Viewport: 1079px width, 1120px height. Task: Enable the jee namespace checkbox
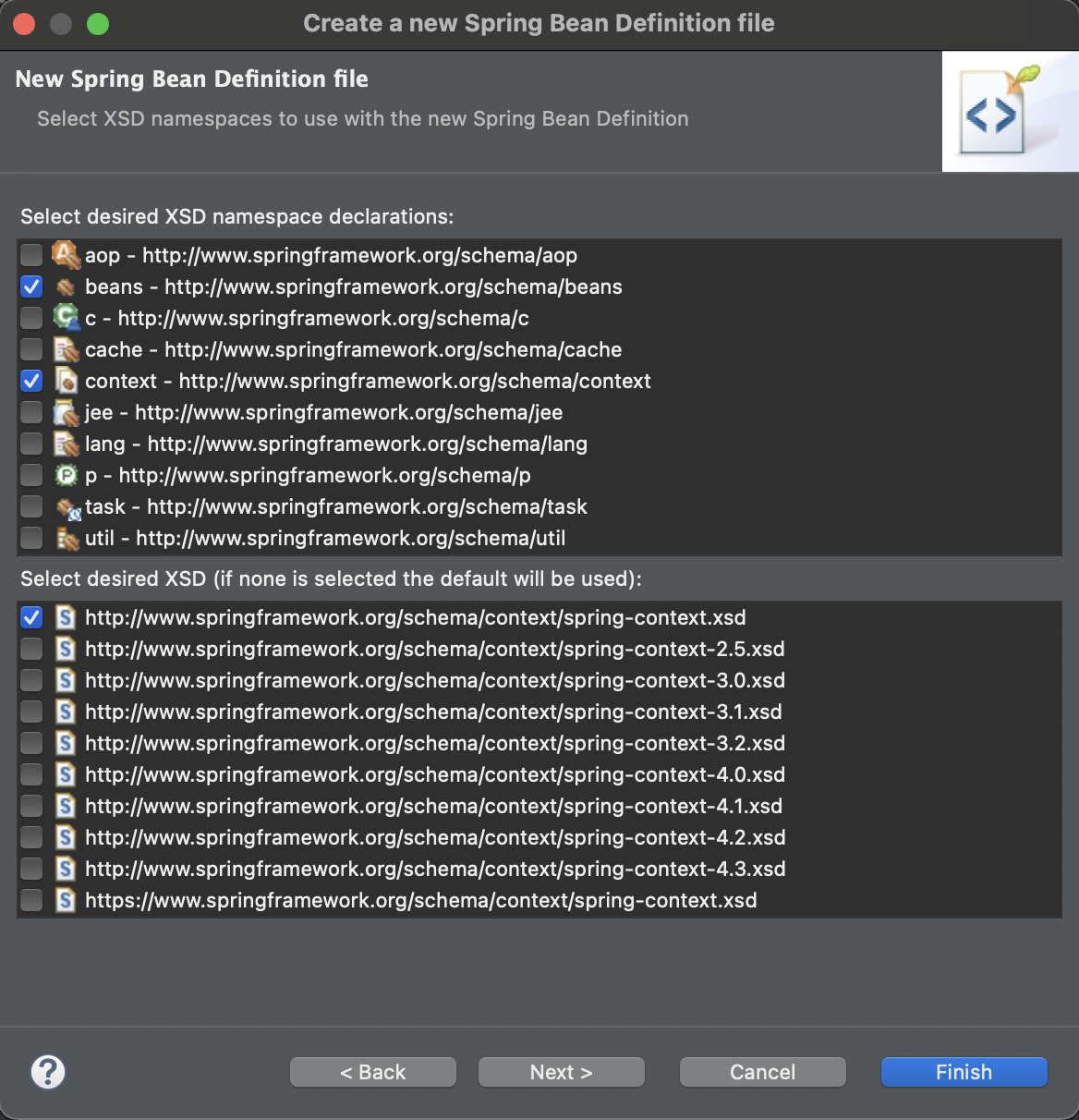pos(31,412)
